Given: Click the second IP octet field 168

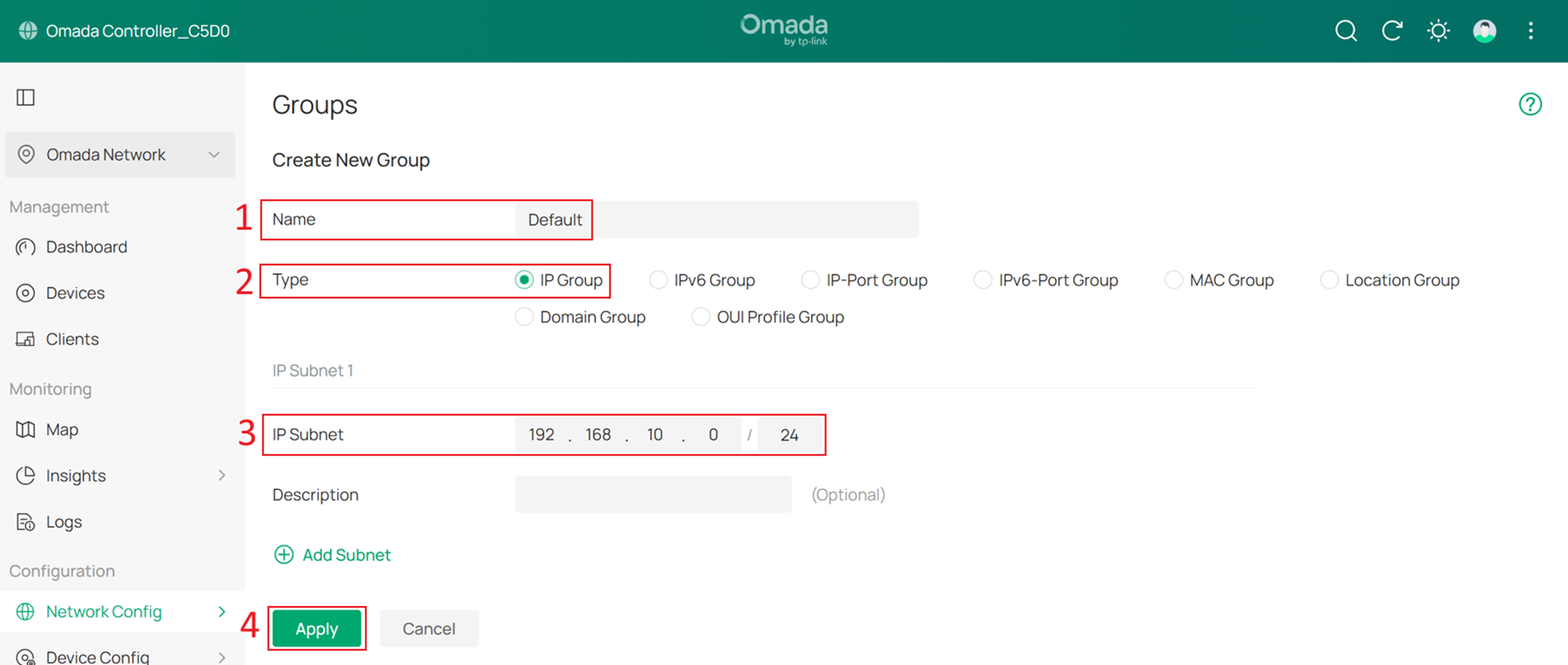Looking at the screenshot, I should point(599,434).
